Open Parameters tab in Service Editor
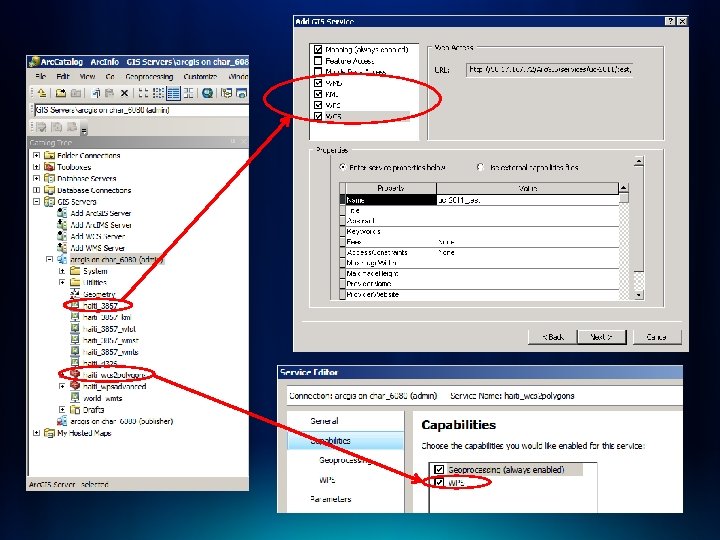 pos(330,499)
